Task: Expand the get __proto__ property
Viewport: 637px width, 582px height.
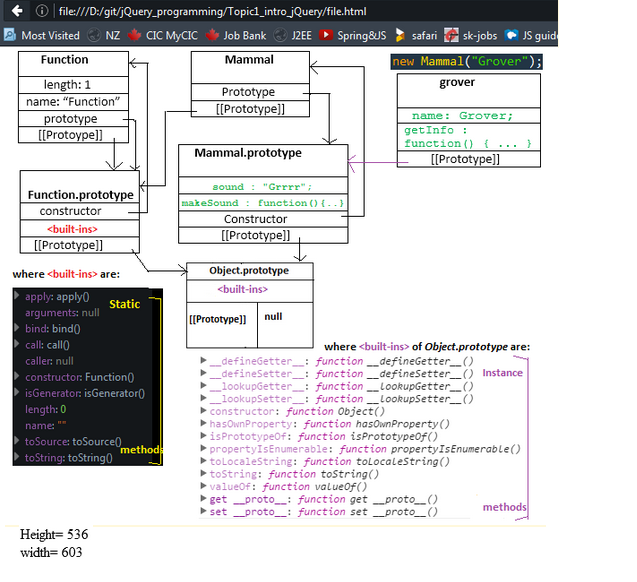Action: pos(204,498)
